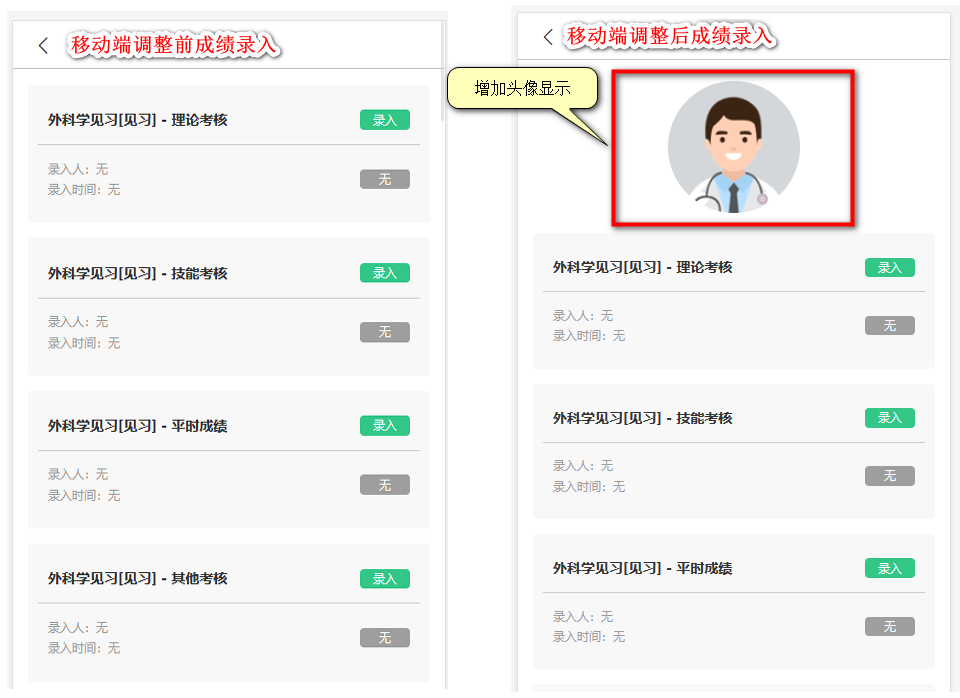Image resolution: width=960 pixels, height=698 pixels.
Task: Click 录入人: 无 under 技能考核, right screen
Action: point(583,465)
